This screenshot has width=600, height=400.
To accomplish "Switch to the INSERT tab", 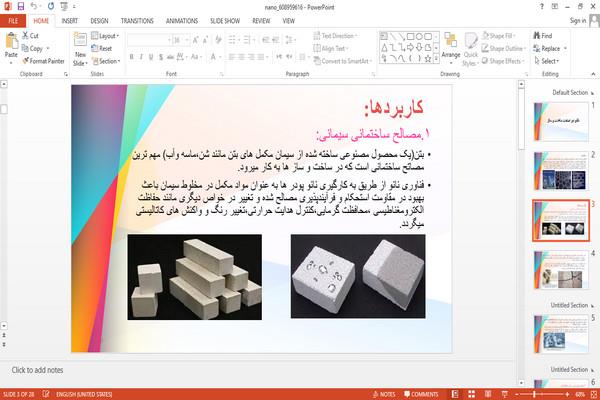I will coord(70,21).
